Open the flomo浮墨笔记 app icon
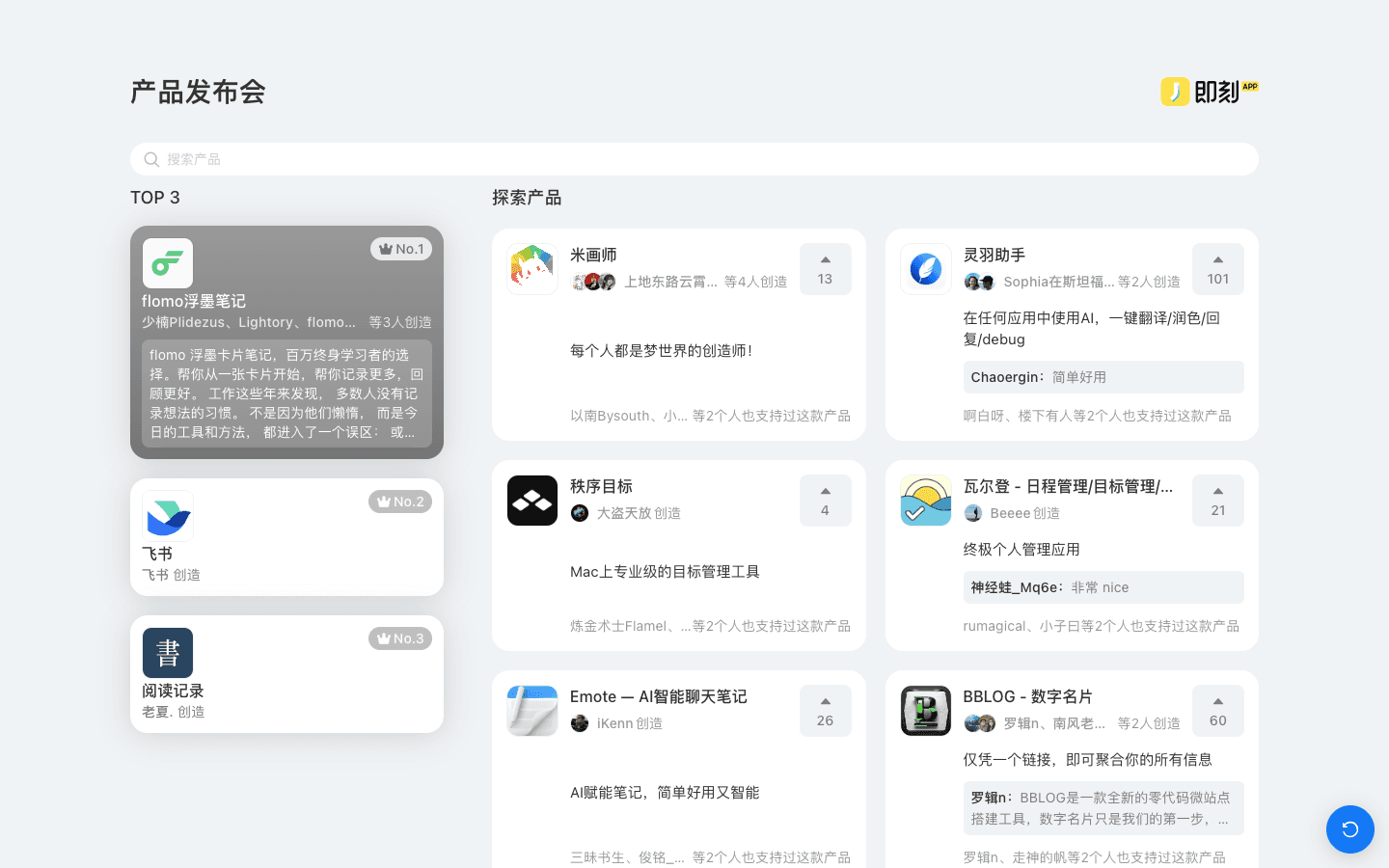 click(x=168, y=263)
